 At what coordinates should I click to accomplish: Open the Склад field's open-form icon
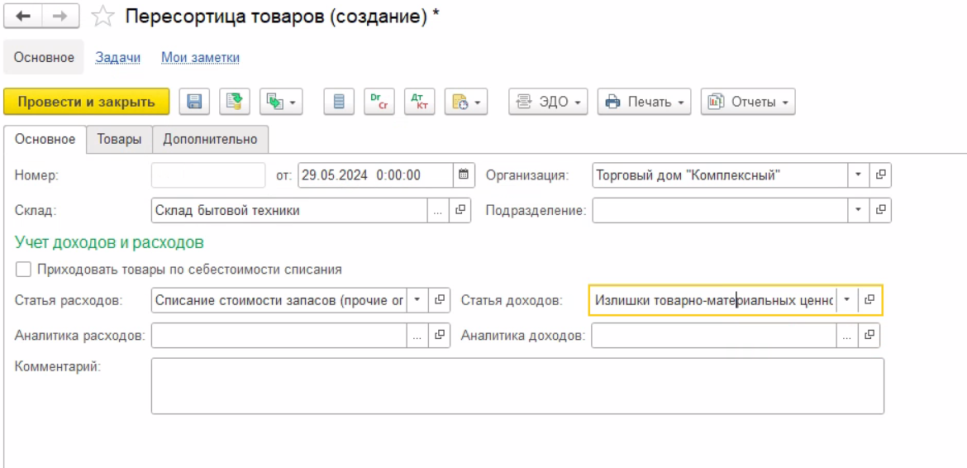pos(461,211)
